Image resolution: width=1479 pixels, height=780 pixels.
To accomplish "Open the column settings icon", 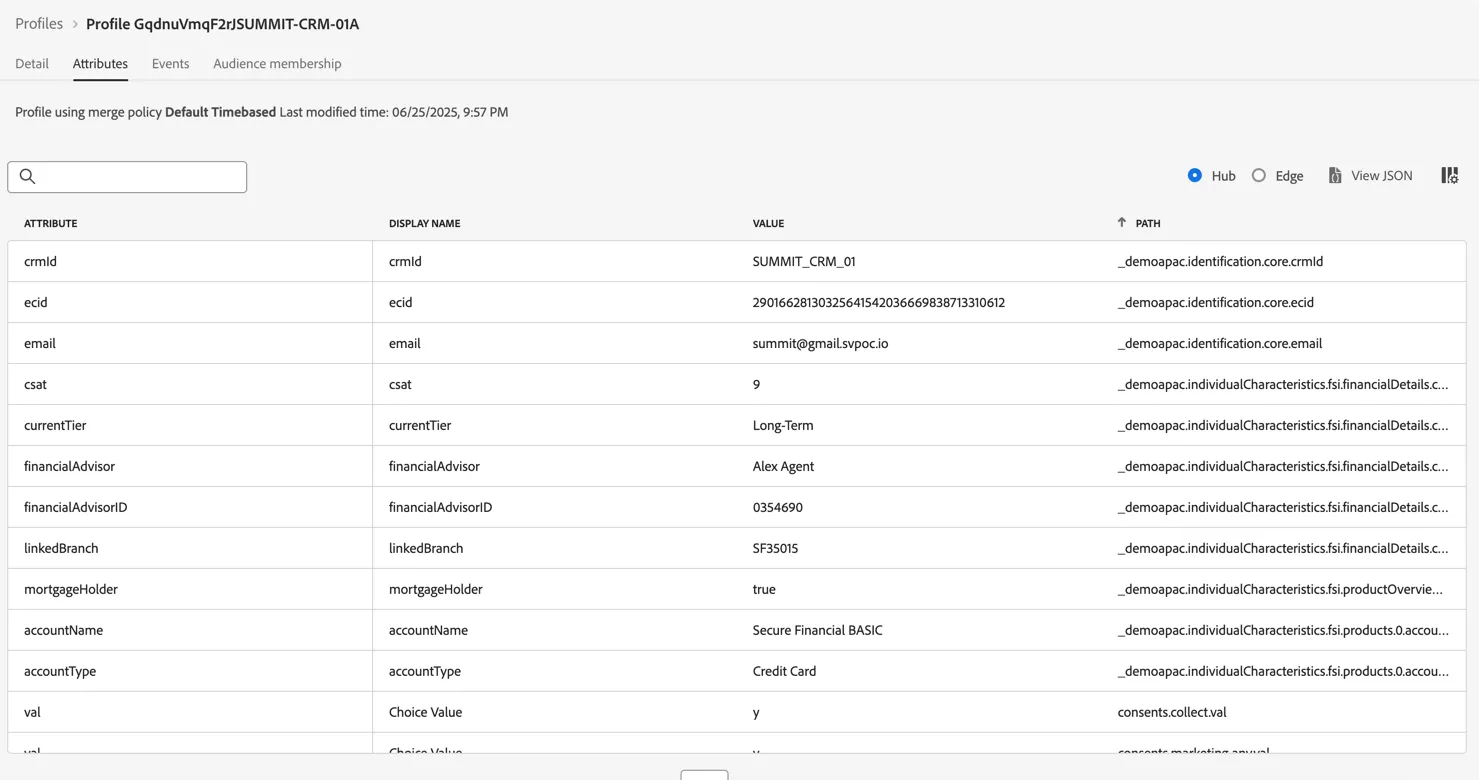I will 1449,175.
